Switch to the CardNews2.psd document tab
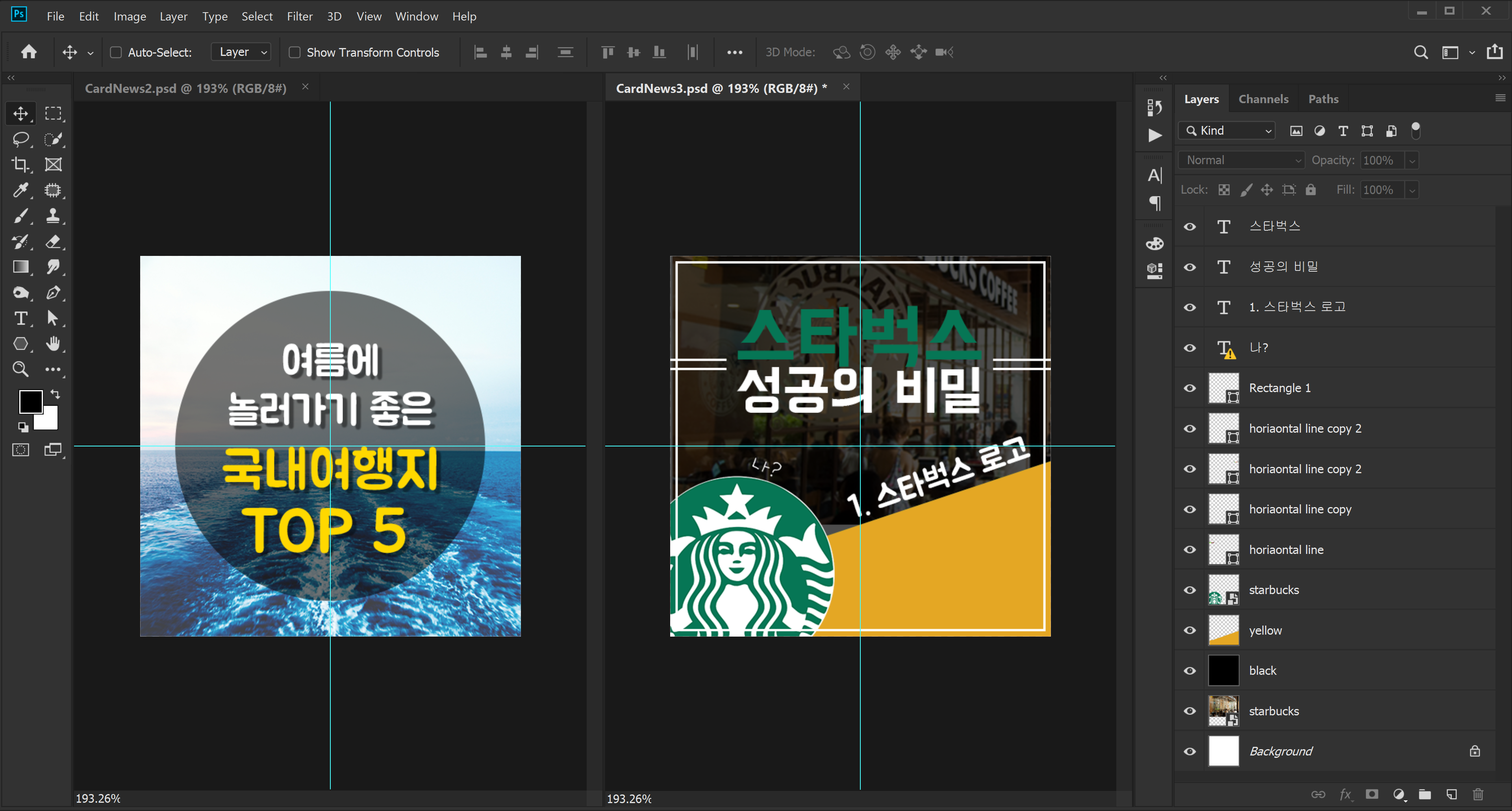 185,88
